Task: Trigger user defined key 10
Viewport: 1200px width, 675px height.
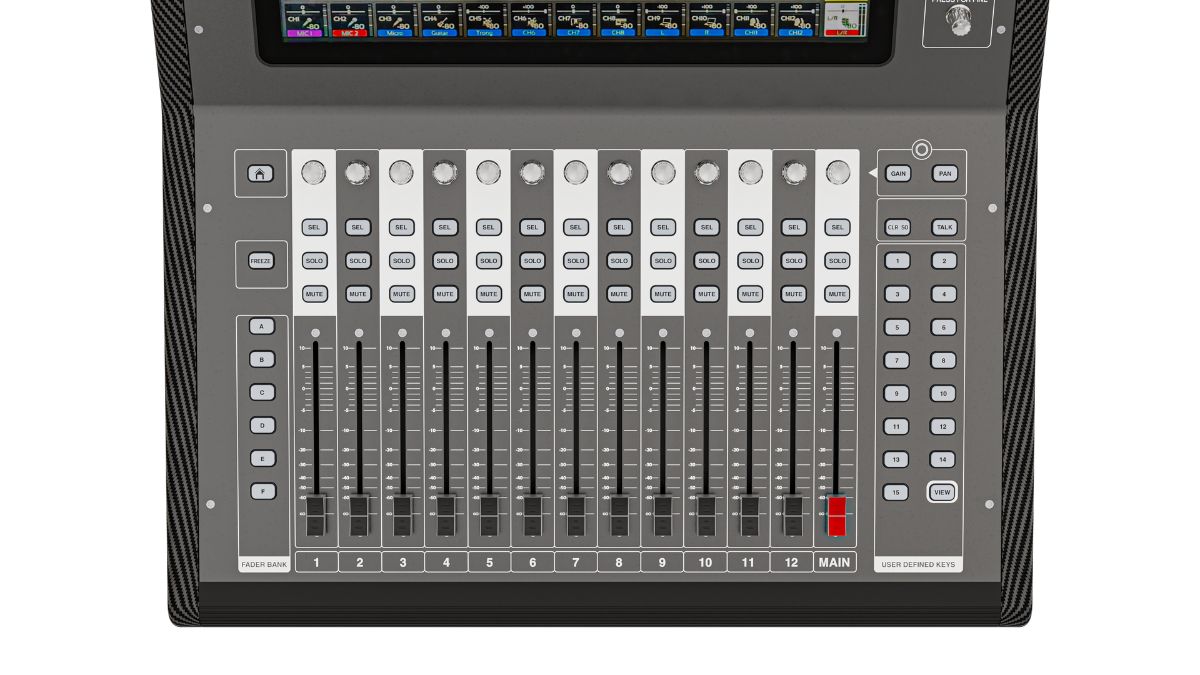Action: [943, 394]
